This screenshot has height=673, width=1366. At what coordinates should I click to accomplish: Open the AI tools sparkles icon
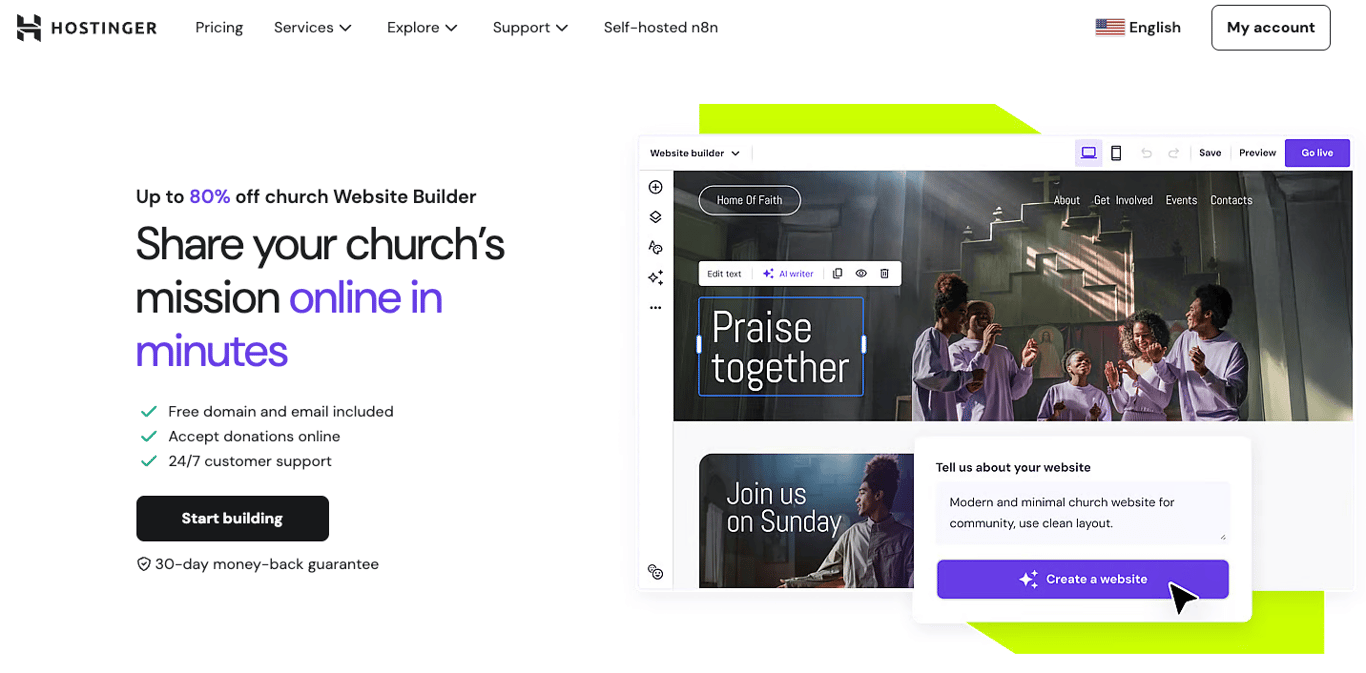[x=655, y=277]
